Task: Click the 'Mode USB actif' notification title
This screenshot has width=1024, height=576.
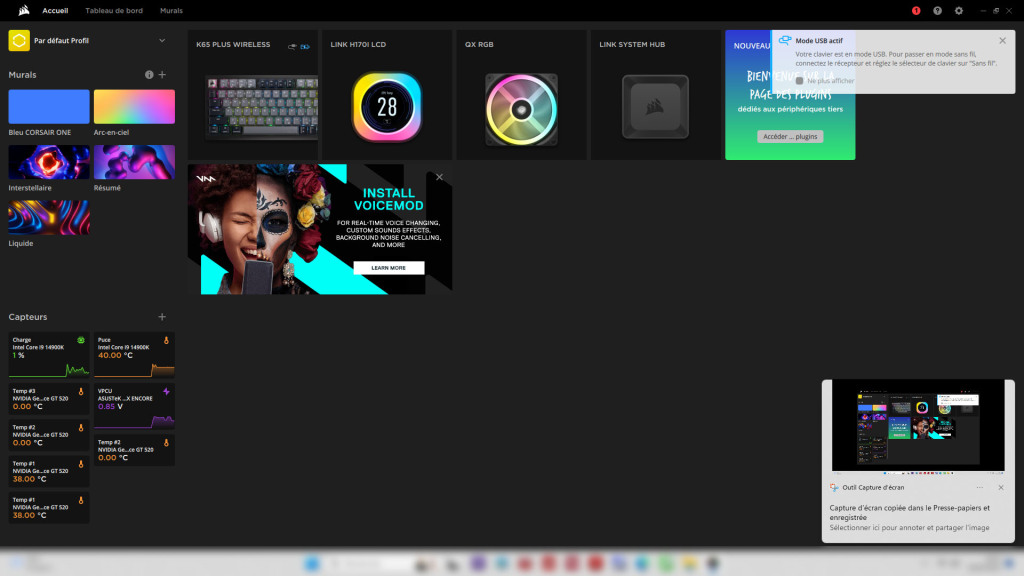Action: point(819,40)
